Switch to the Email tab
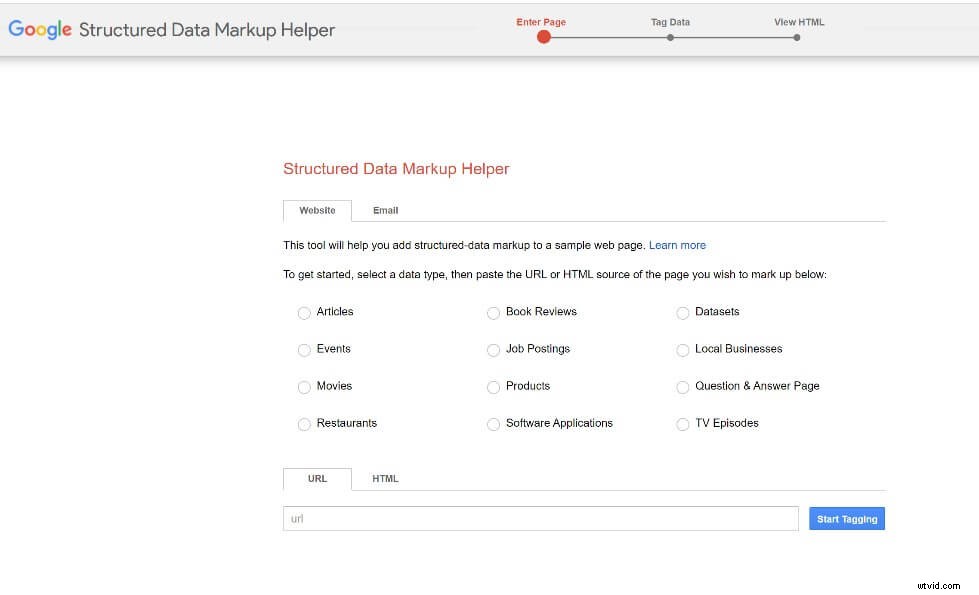The width and height of the screenshot is (979, 595). [385, 210]
